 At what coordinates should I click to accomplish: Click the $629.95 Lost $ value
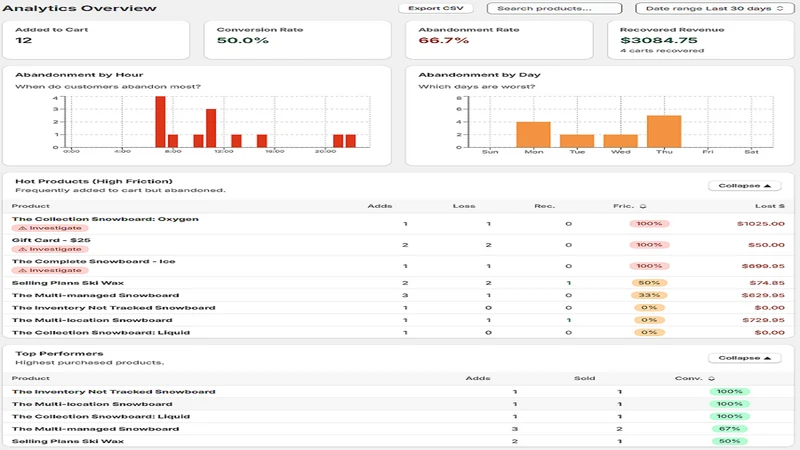(763, 295)
